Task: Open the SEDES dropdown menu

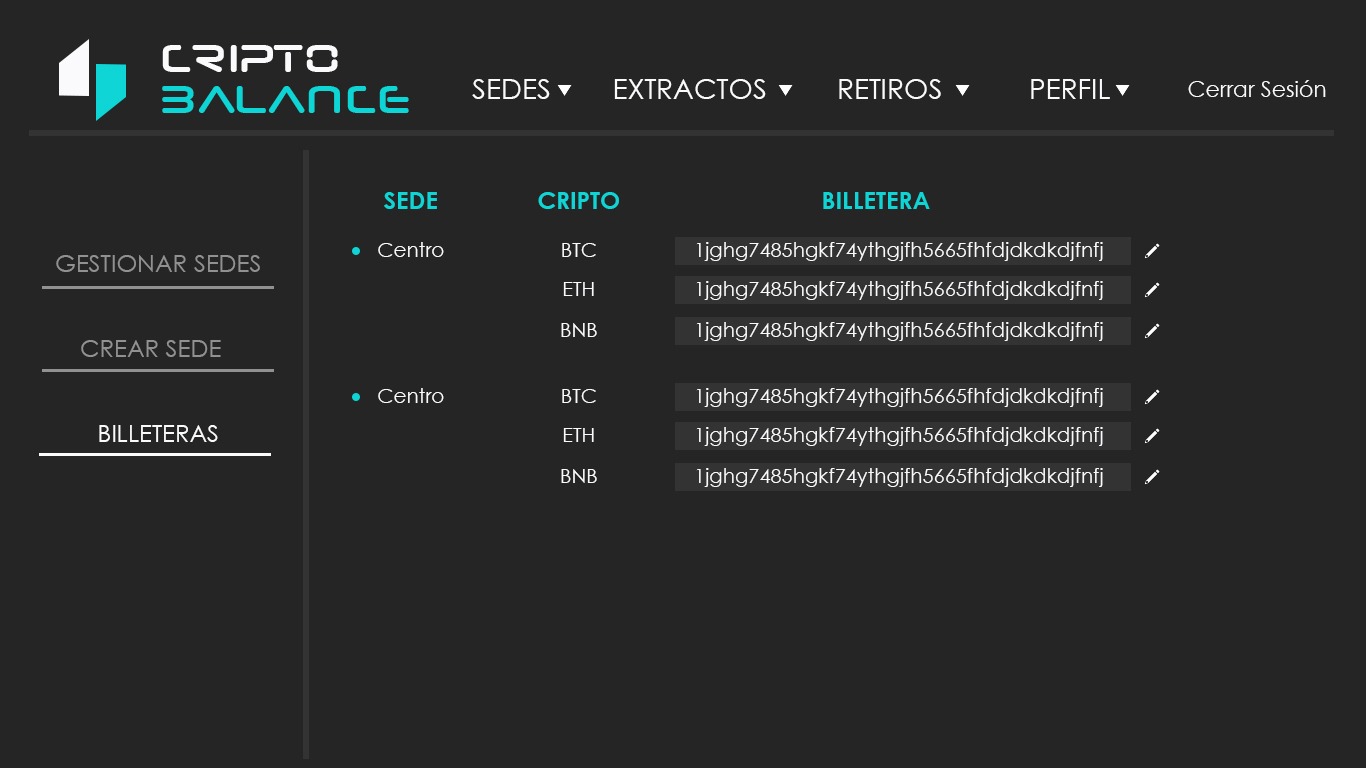Action: point(521,90)
